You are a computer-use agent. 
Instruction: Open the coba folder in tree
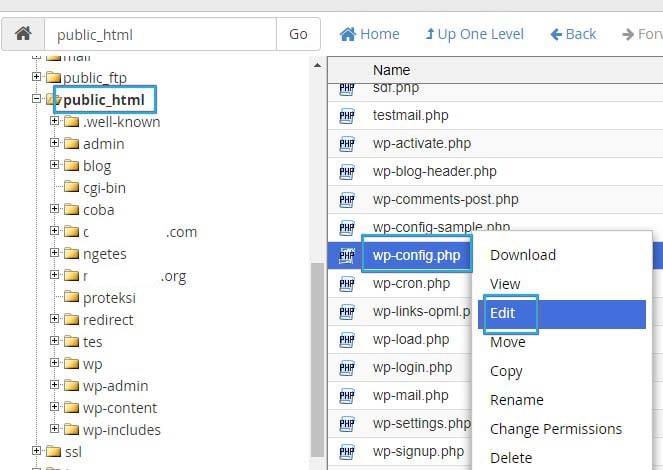click(x=99, y=210)
